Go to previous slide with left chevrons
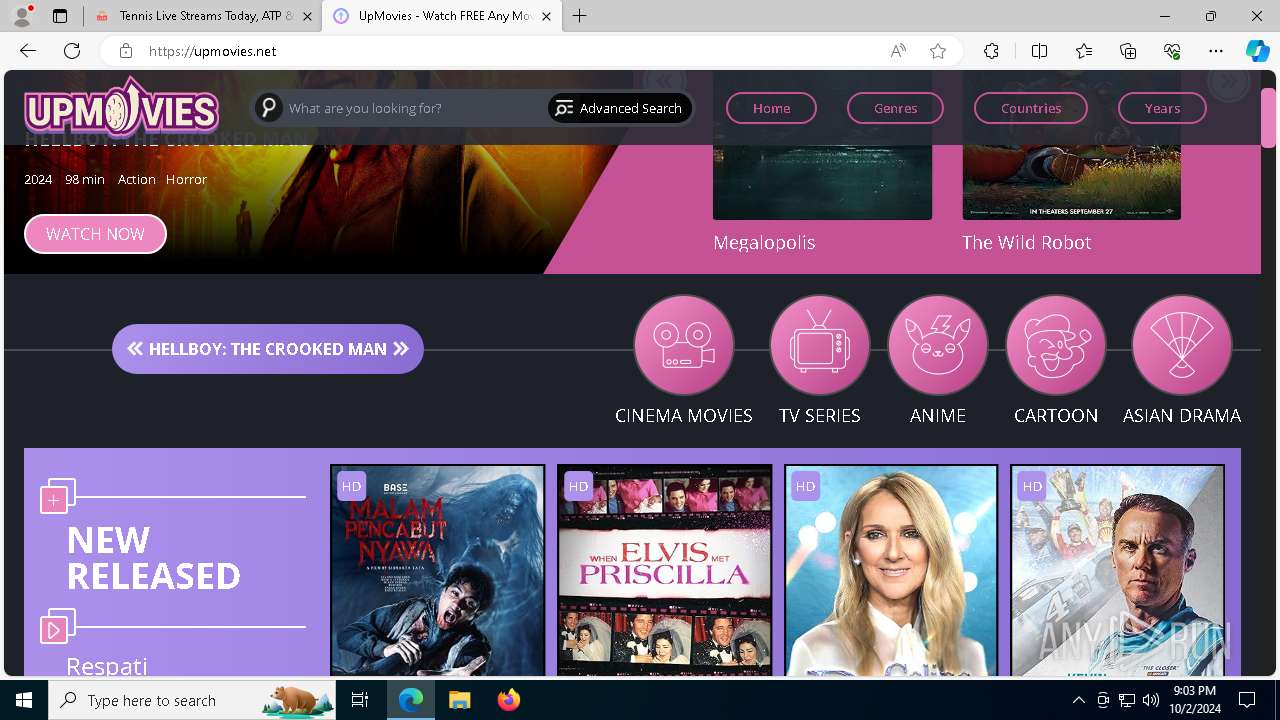This screenshot has height=720, width=1280. pyautogui.click(x=135, y=349)
